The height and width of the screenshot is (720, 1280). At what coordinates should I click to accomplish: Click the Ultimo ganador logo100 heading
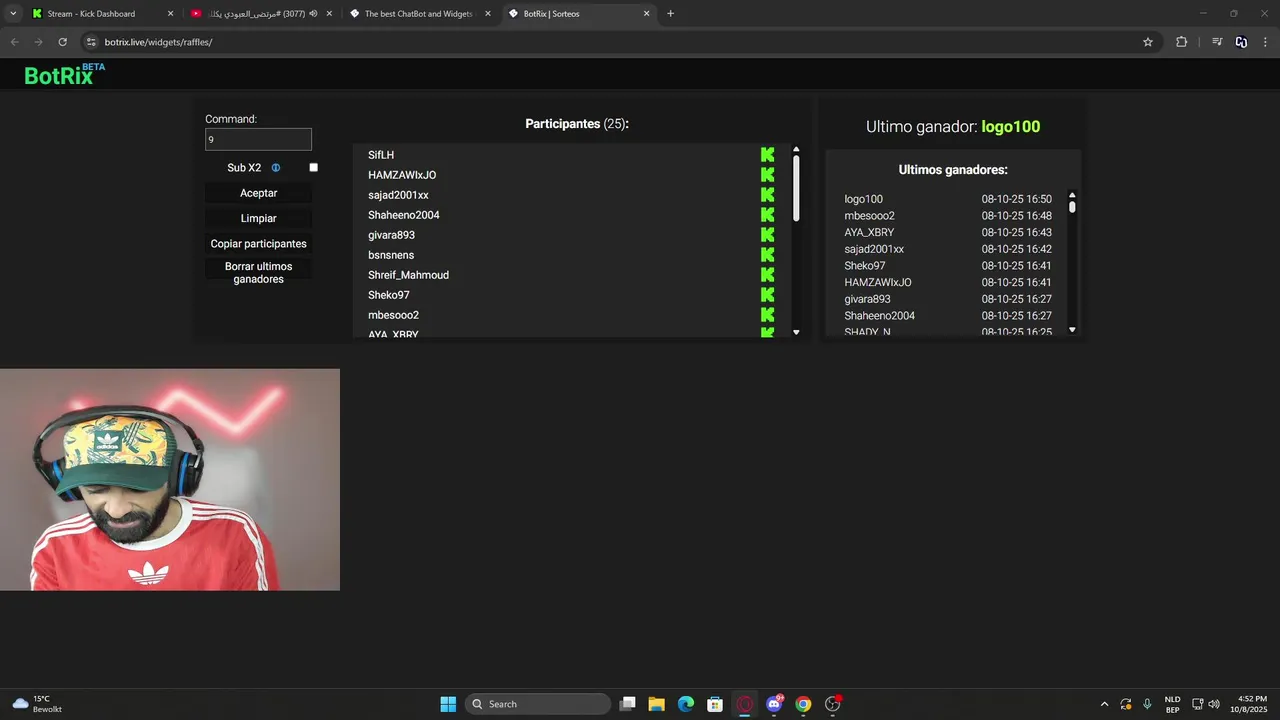point(953,127)
